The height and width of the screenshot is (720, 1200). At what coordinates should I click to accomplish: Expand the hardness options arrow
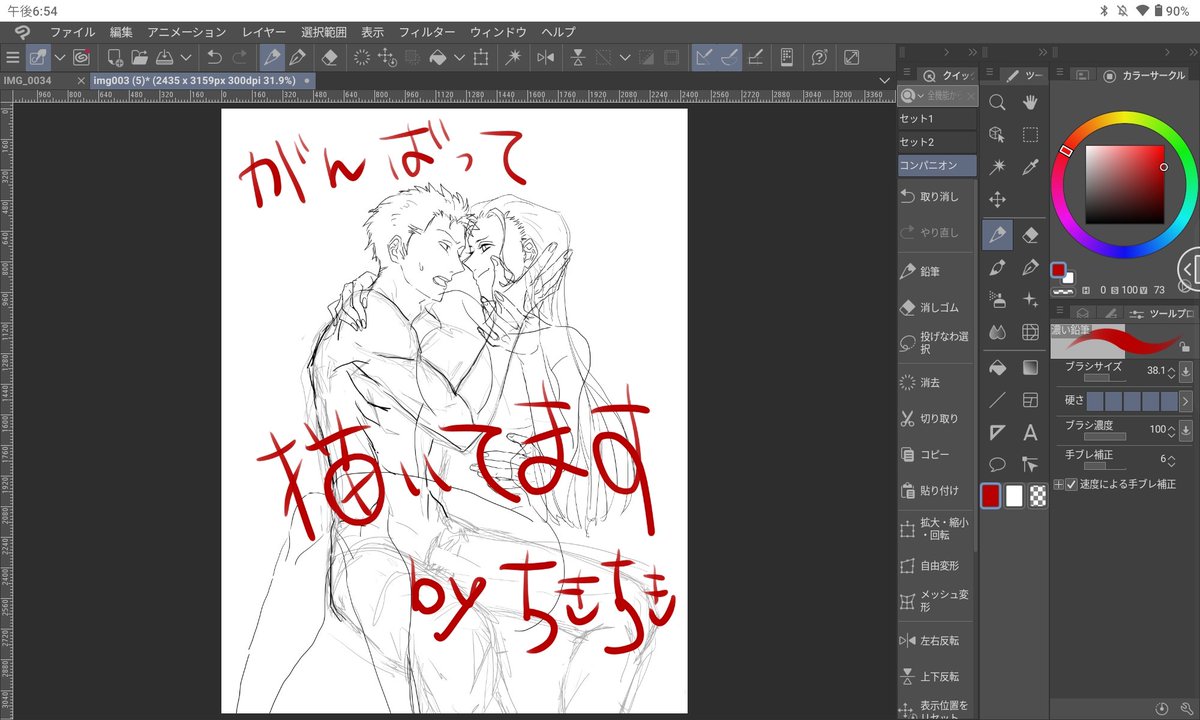1186,401
